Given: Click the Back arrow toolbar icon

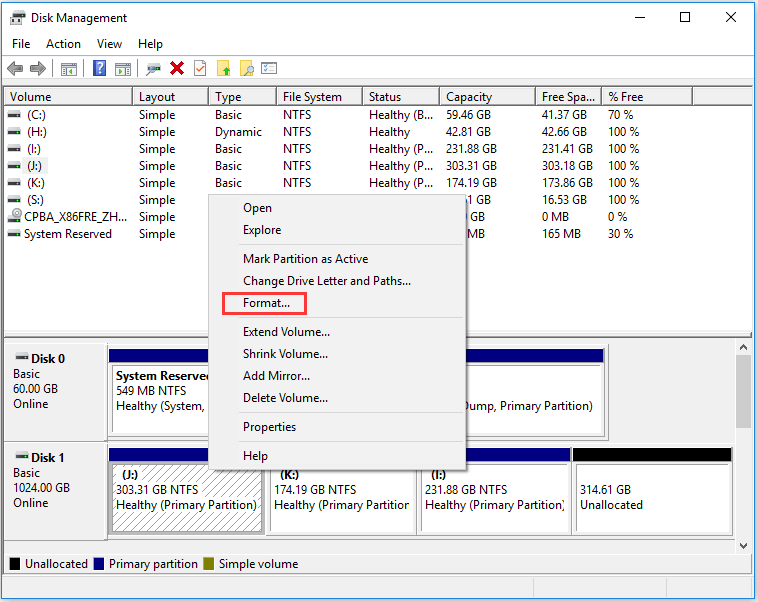Looking at the screenshot, I should pos(15,69).
